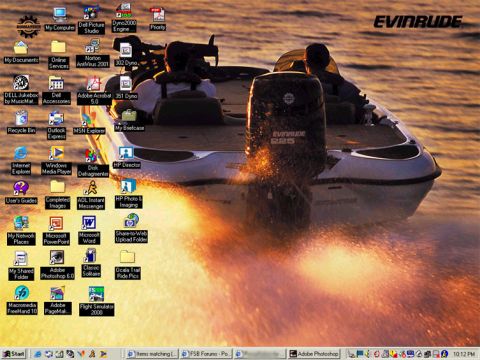The height and width of the screenshot is (360, 480).
Task: Open the HP Photo & Imaging icon
Action: 129,194
